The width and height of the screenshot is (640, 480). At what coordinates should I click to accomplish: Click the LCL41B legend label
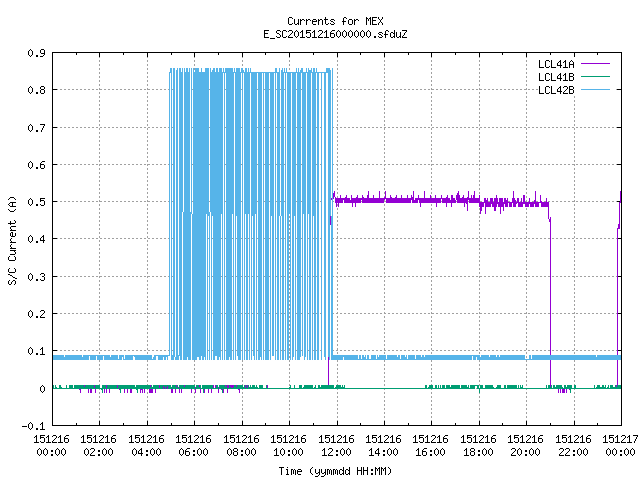coord(556,77)
